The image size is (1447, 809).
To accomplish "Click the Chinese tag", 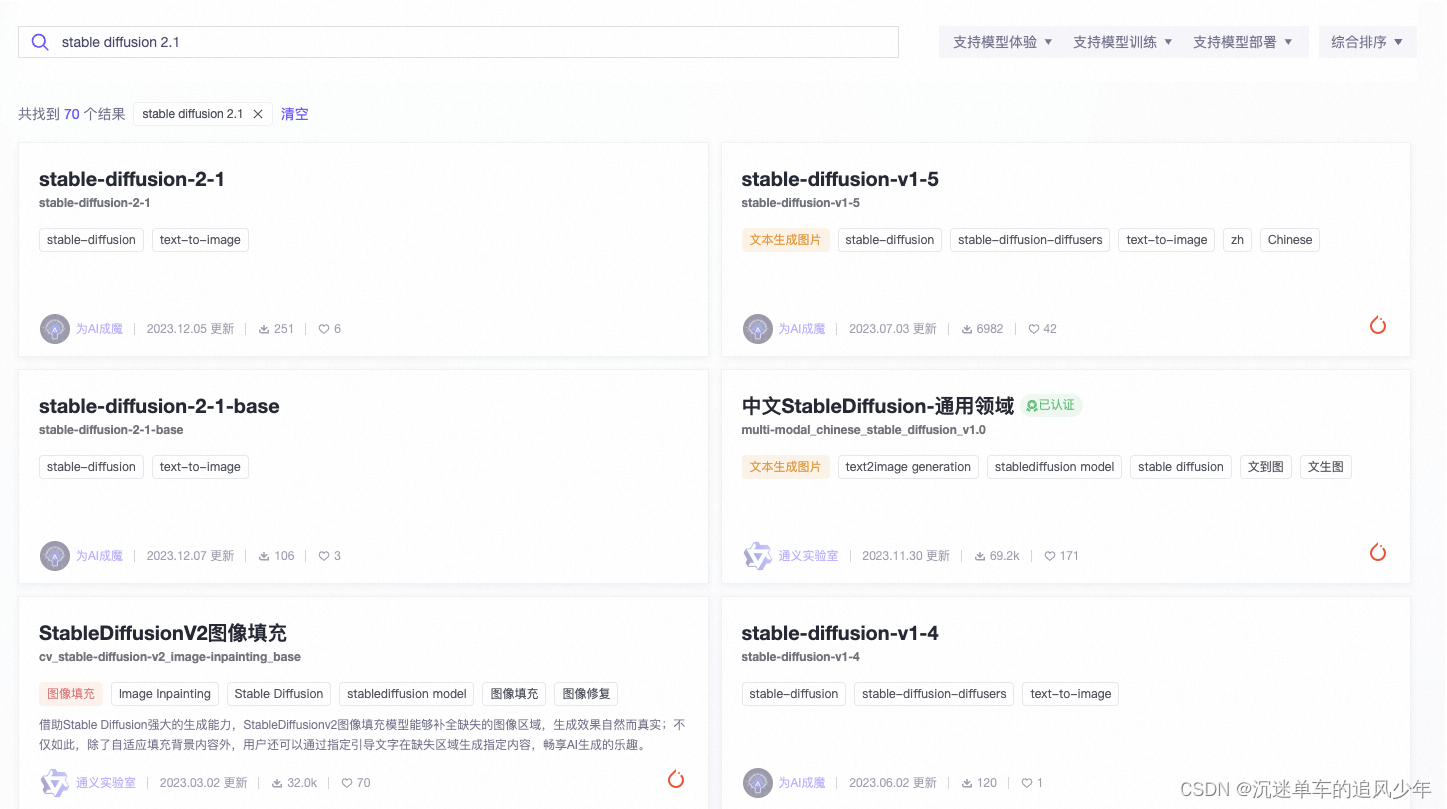I will pos(1290,240).
